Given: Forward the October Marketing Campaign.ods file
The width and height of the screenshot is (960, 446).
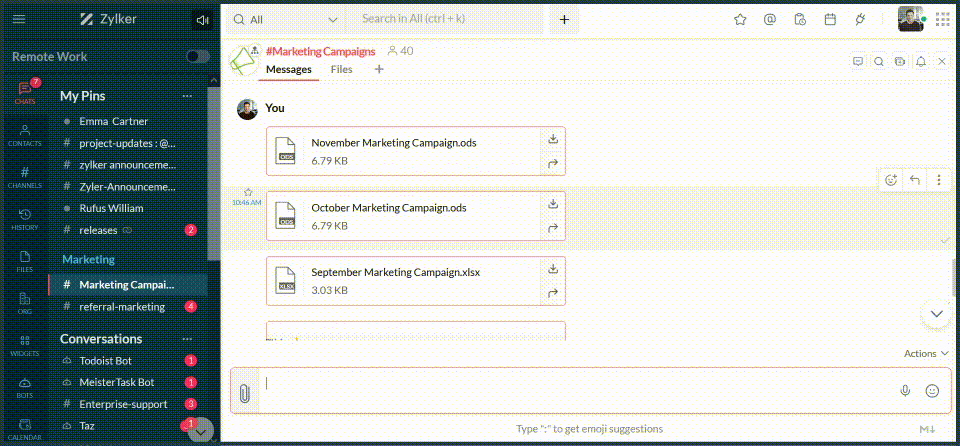Looking at the screenshot, I should [x=552, y=228].
